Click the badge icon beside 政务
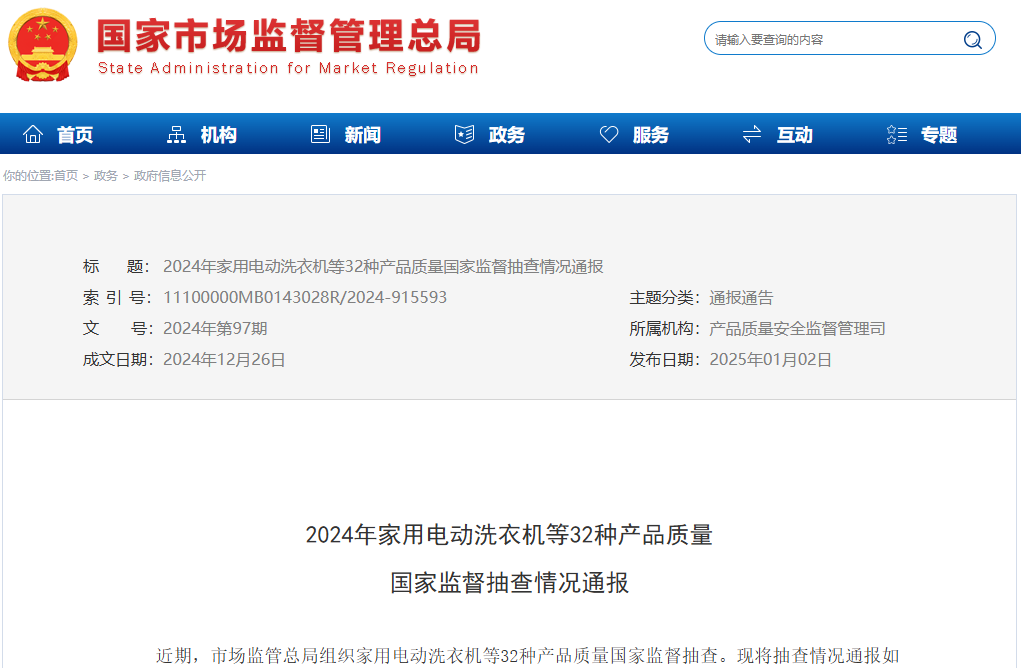1021x668 pixels. (464, 134)
